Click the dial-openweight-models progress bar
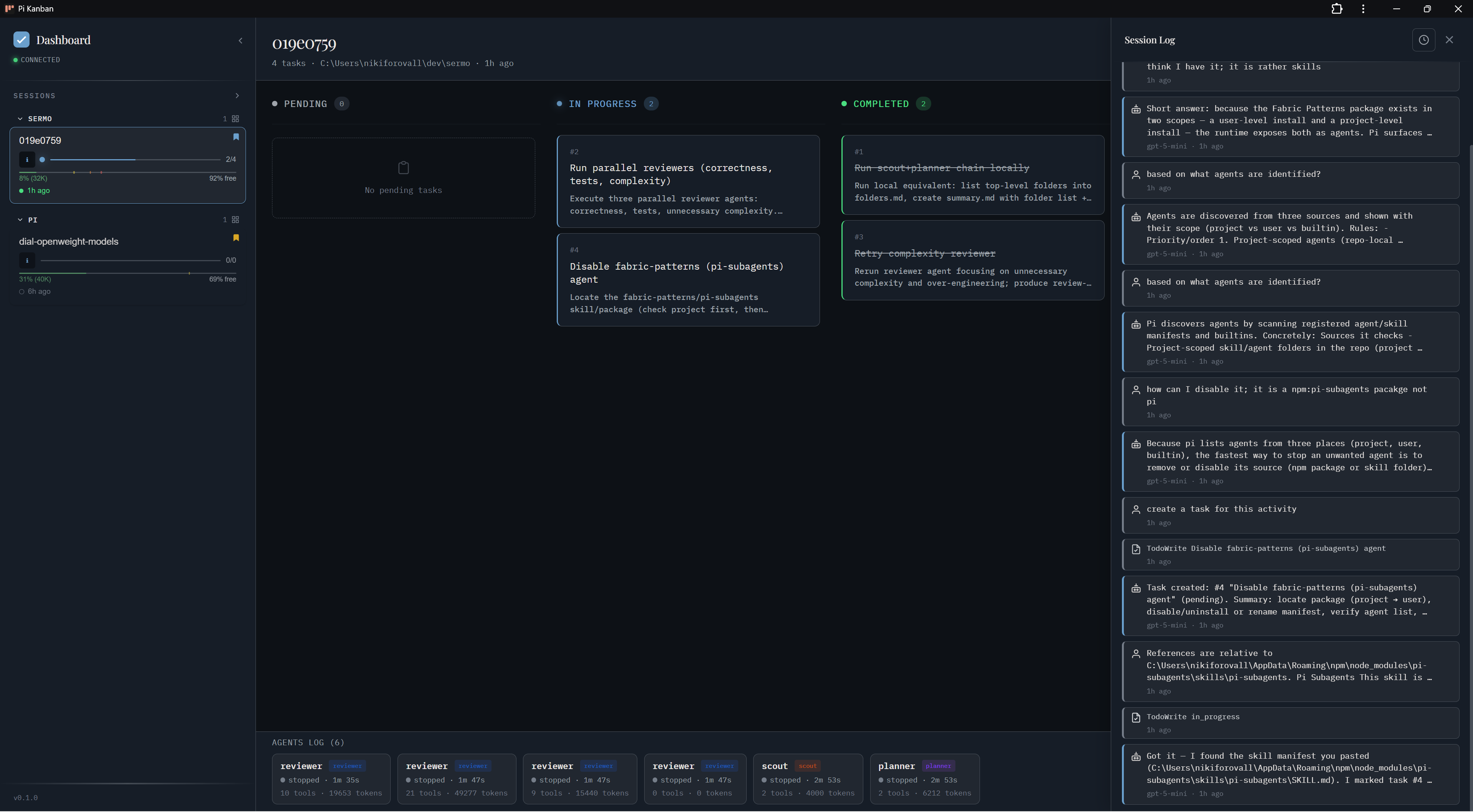Image resolution: width=1473 pixels, height=812 pixels. tap(130, 260)
